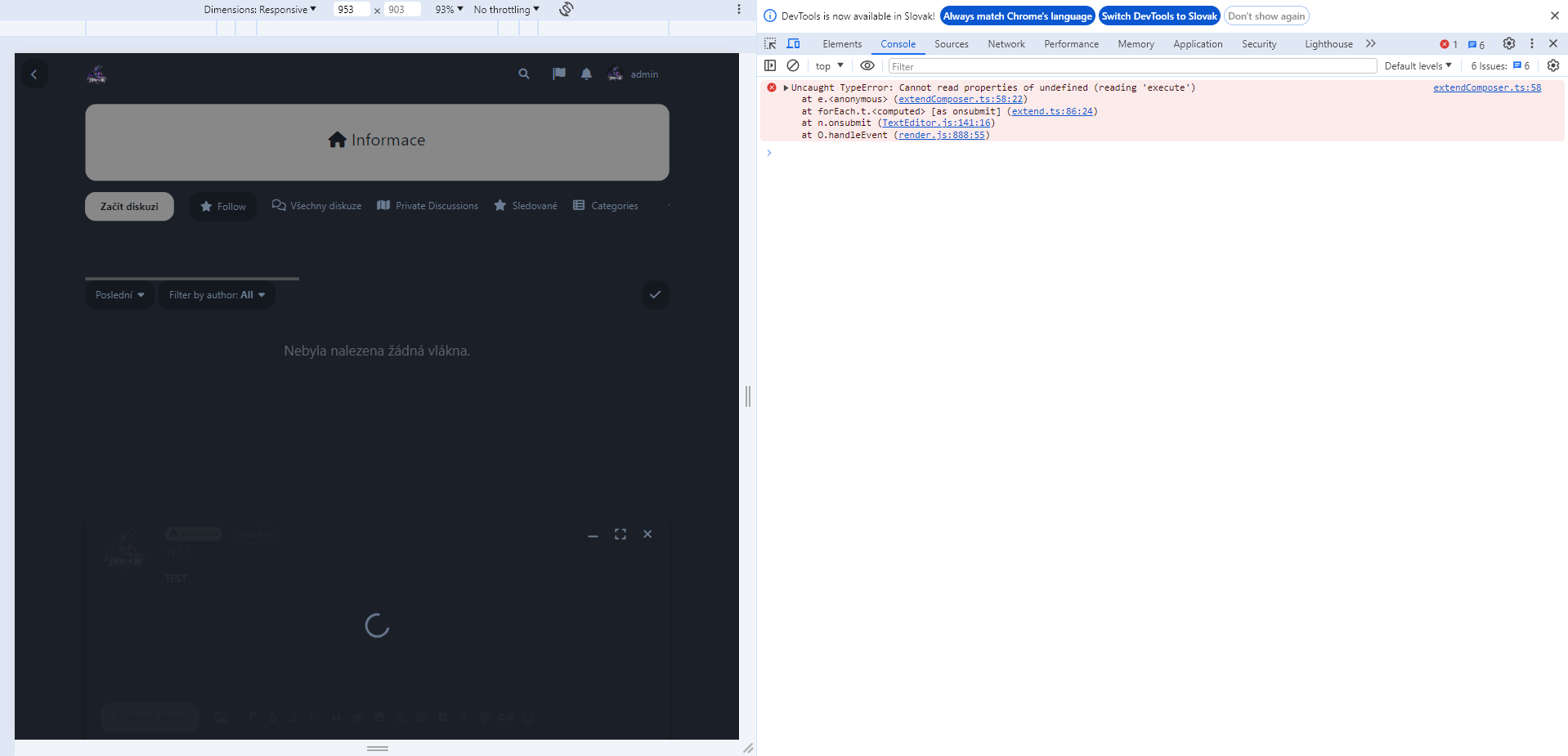Edit the viewport height field 903
Image resolution: width=1568 pixels, height=756 pixels.
point(402,10)
